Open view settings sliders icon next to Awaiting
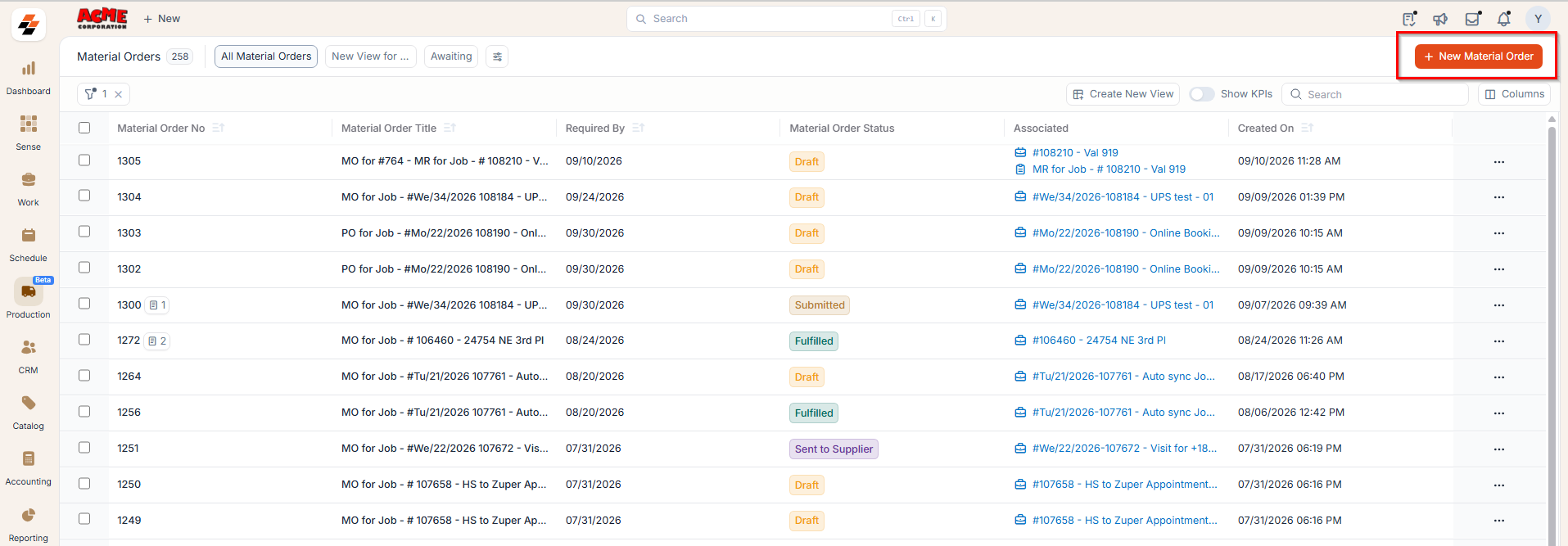Viewport: 1568px width, 546px height. (x=497, y=56)
